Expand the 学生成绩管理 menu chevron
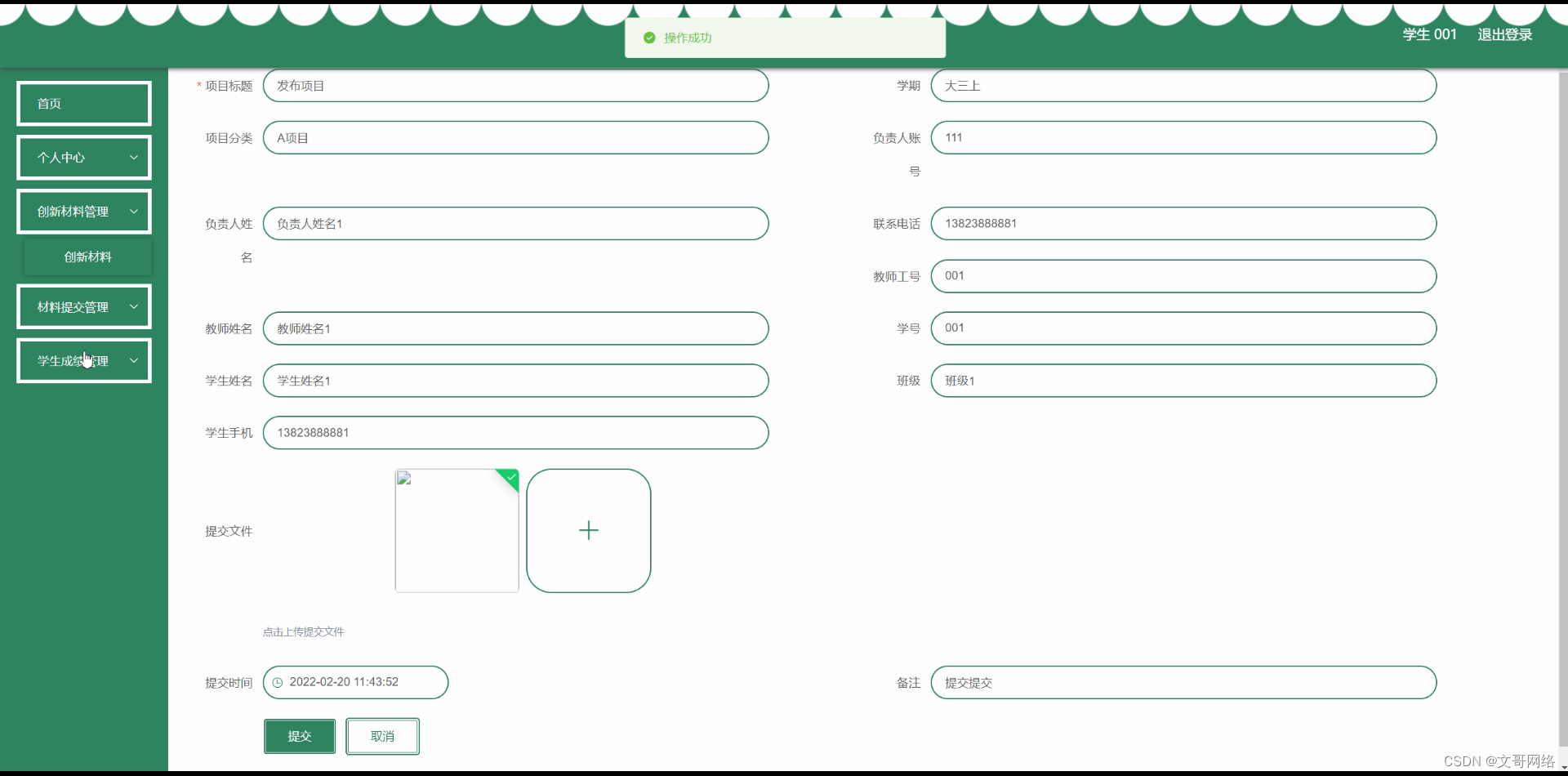 pos(134,361)
